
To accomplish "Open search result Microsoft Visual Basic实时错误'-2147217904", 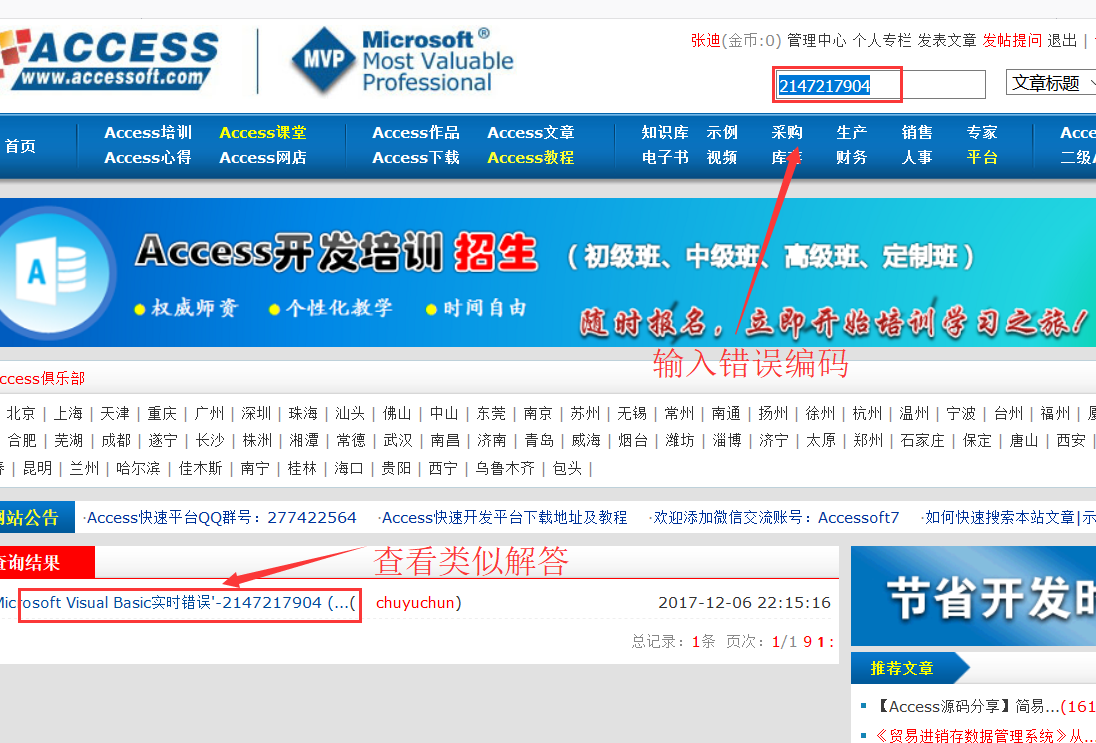I will pyautogui.click(x=176, y=603).
